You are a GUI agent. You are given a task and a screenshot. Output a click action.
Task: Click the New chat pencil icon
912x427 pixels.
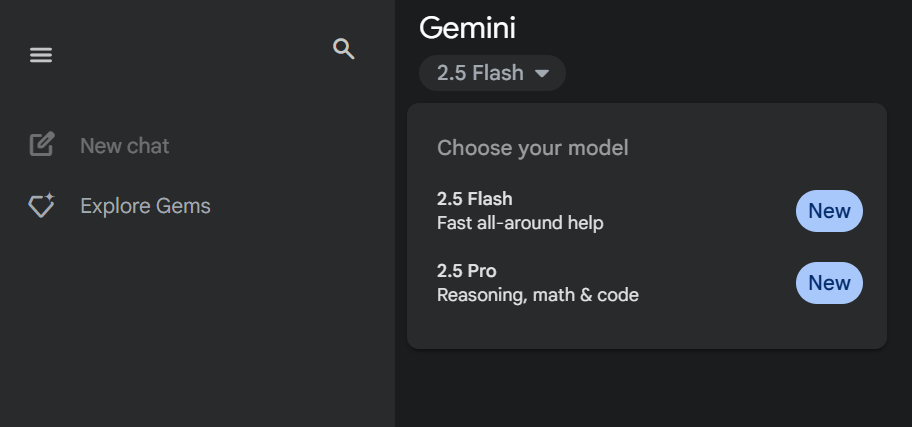(x=42, y=144)
